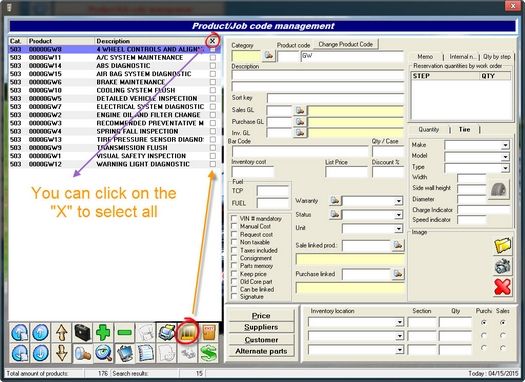Toggle the Can be linked checkbox
Screen dimensions: 525x382
(234, 289)
